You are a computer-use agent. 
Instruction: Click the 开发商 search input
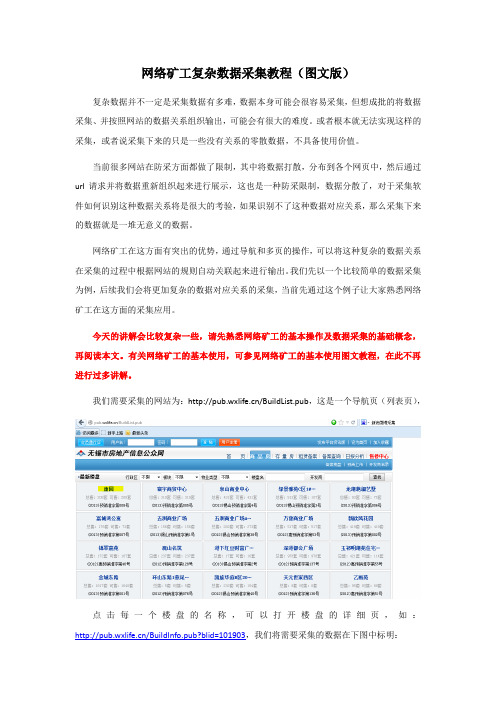pyautogui.click(x=343, y=477)
